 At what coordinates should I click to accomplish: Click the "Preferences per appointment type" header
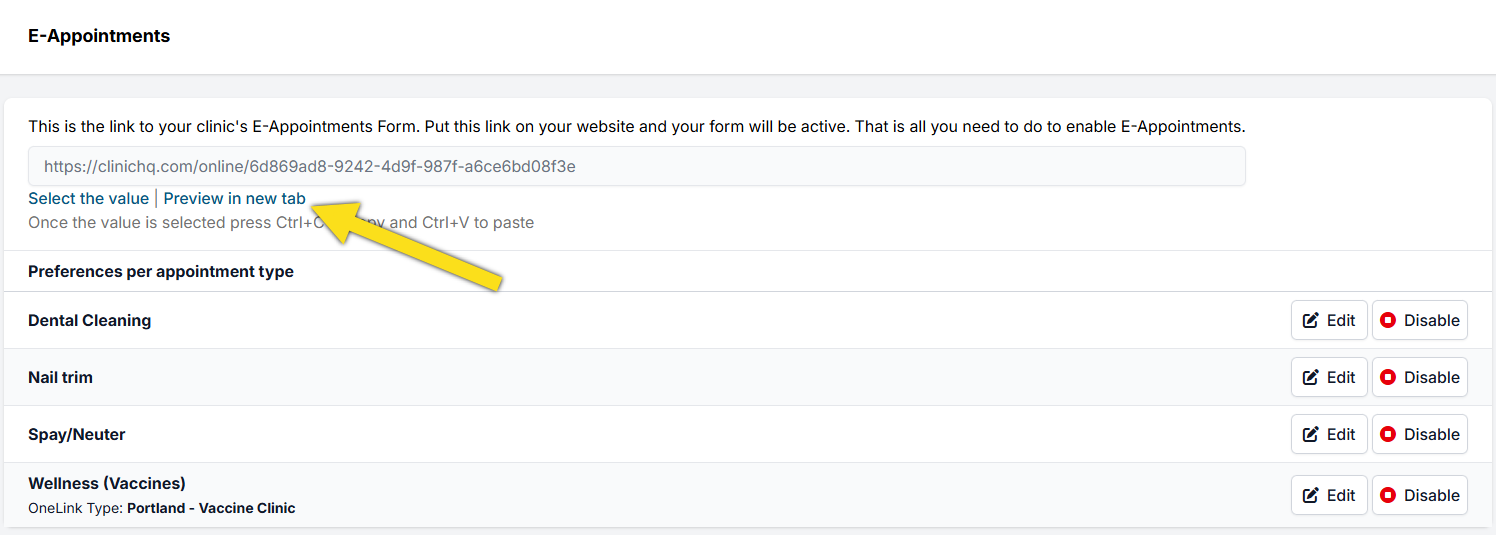coord(161,272)
